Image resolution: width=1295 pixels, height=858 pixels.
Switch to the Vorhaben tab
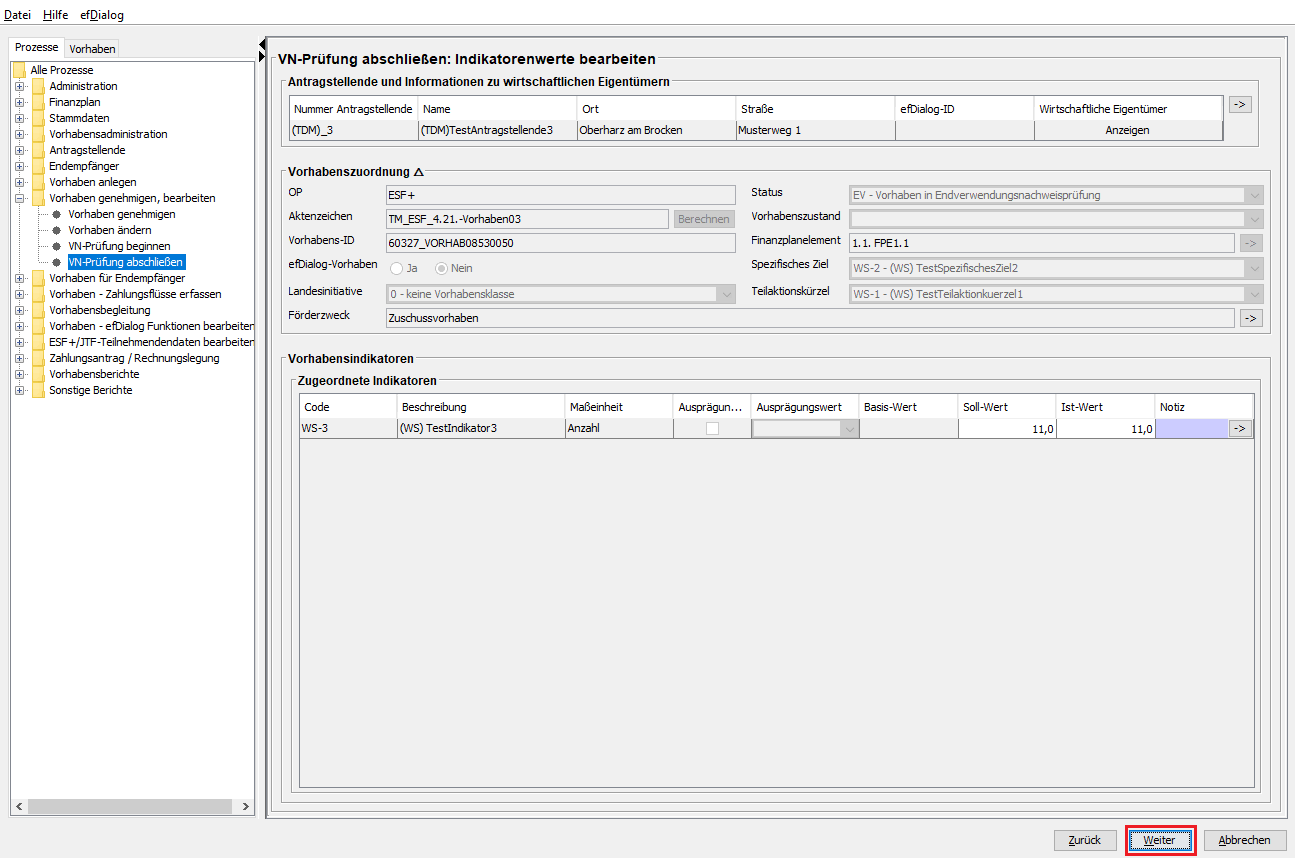(x=93, y=48)
